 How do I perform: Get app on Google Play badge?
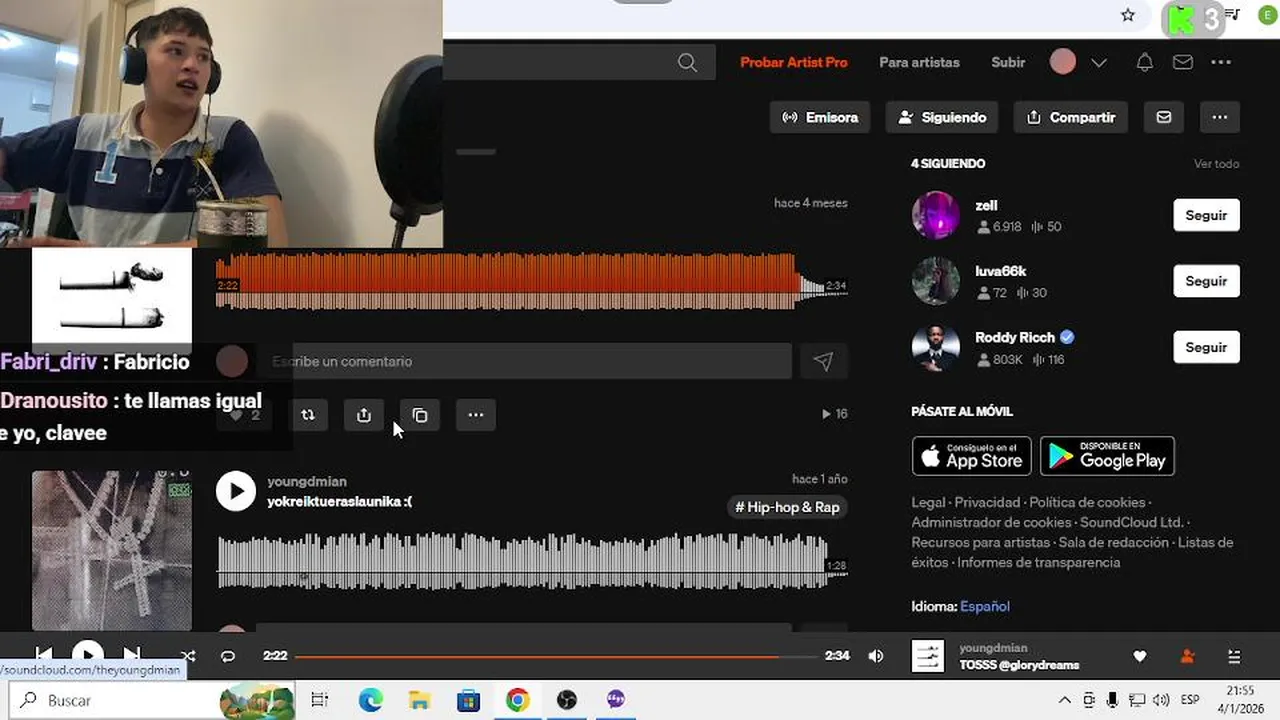tap(1107, 456)
